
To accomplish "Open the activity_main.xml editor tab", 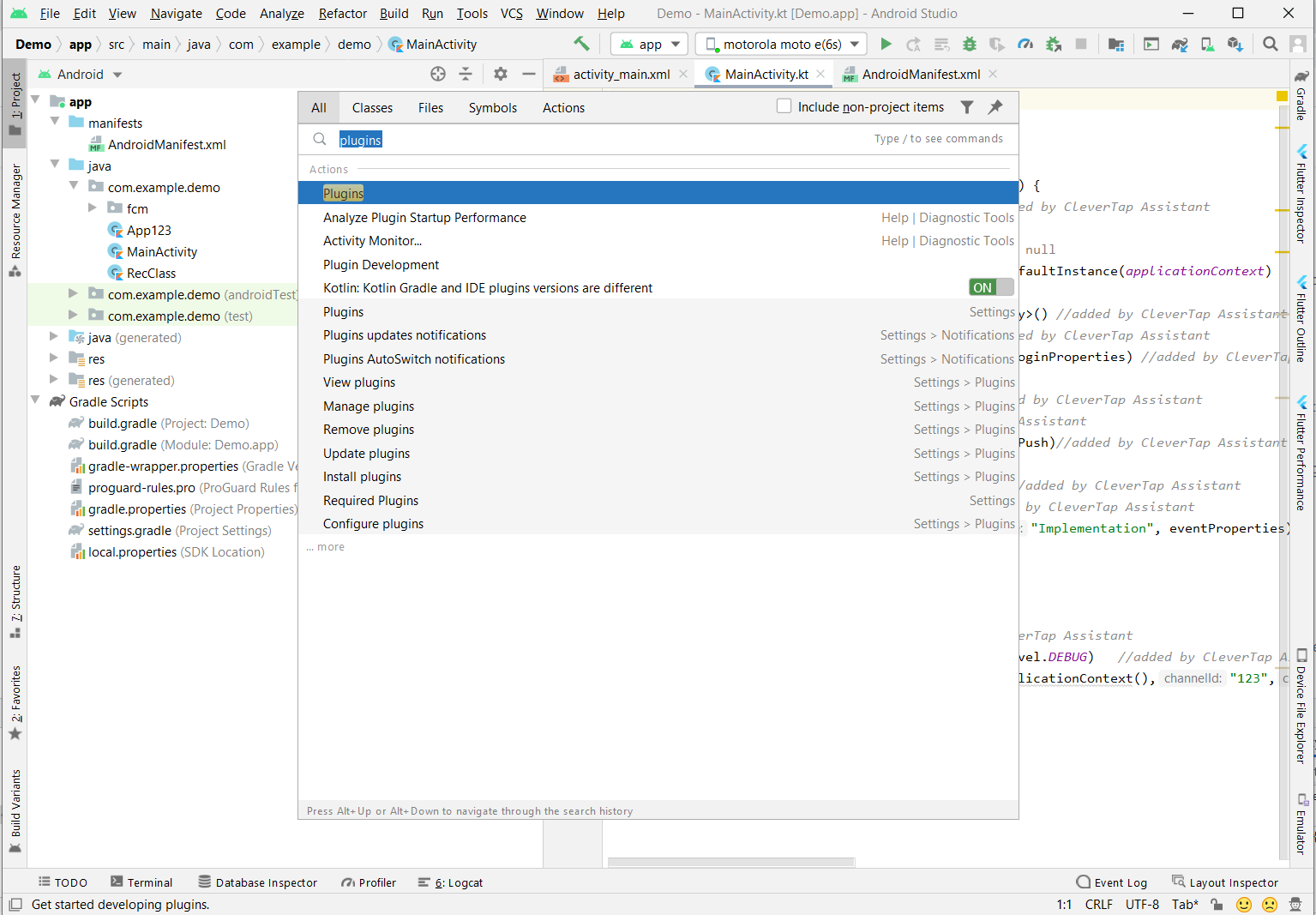I will (622, 75).
